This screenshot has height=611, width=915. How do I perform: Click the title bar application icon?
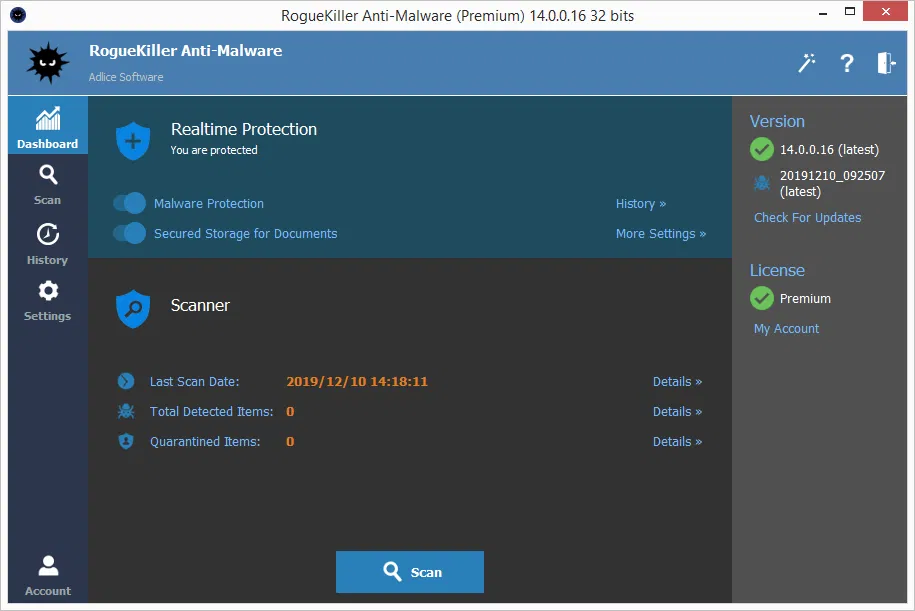(18, 15)
